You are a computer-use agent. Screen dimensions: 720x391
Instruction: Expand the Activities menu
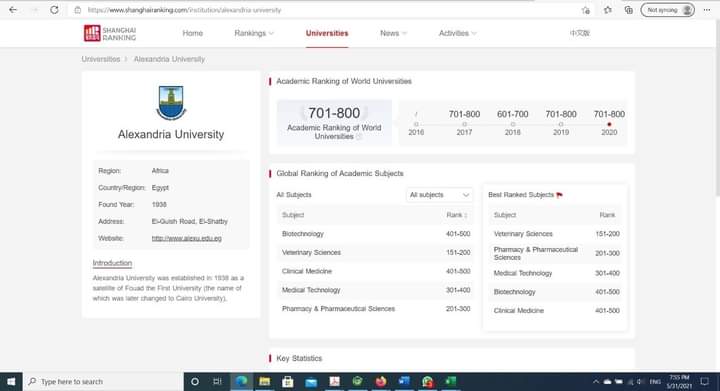[457, 33]
